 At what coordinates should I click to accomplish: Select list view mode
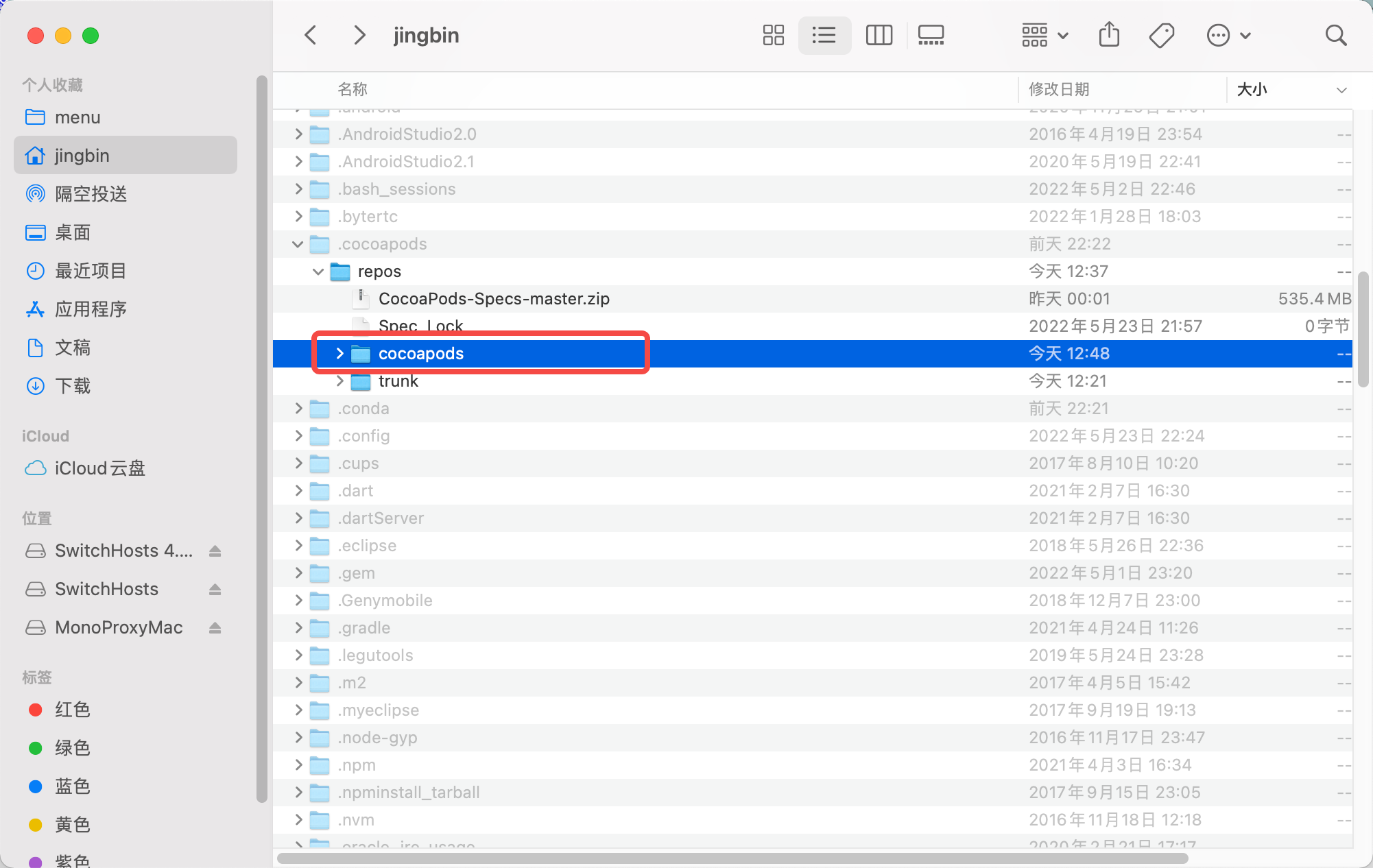pos(824,35)
